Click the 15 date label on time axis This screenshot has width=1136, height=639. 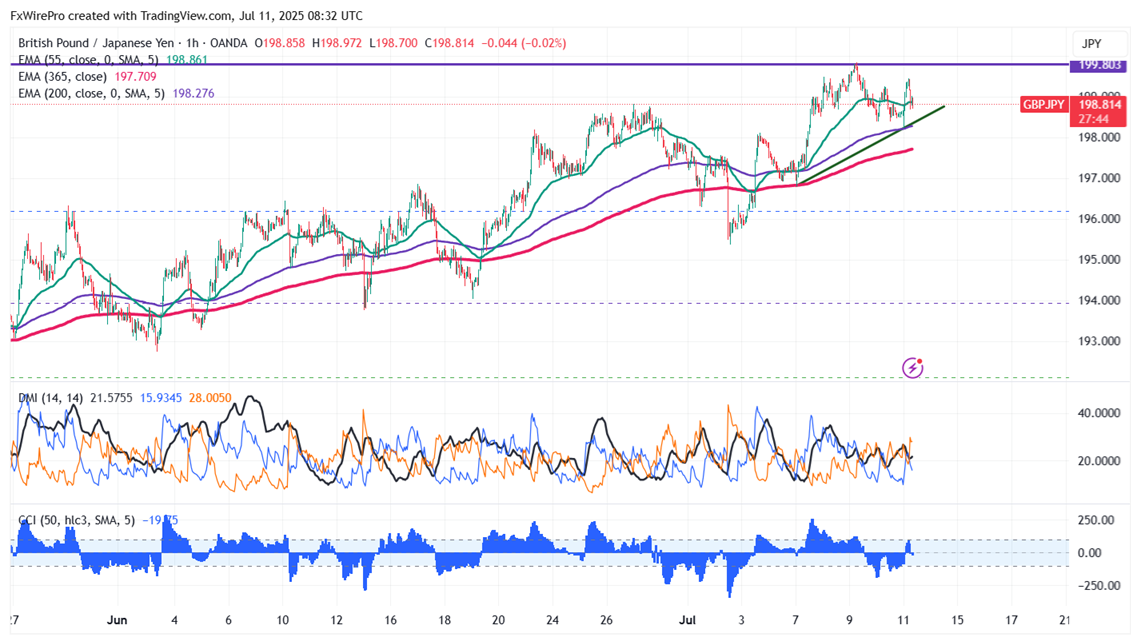957,620
